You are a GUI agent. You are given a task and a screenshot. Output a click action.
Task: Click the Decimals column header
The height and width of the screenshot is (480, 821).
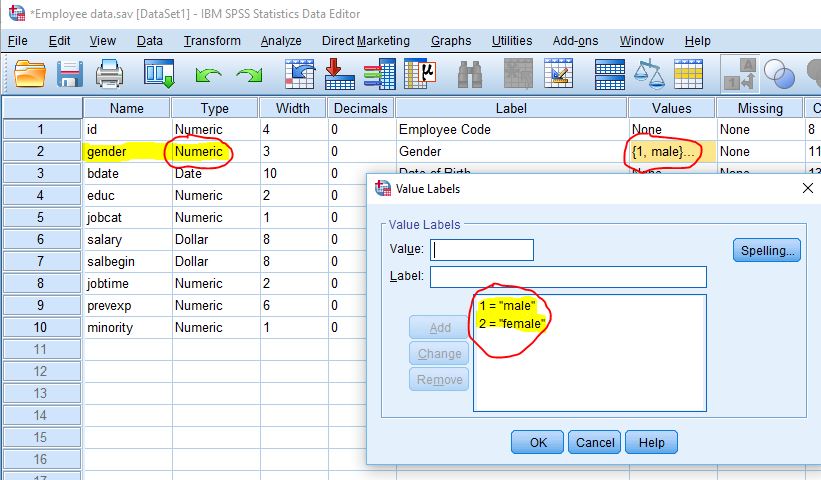[x=360, y=108]
